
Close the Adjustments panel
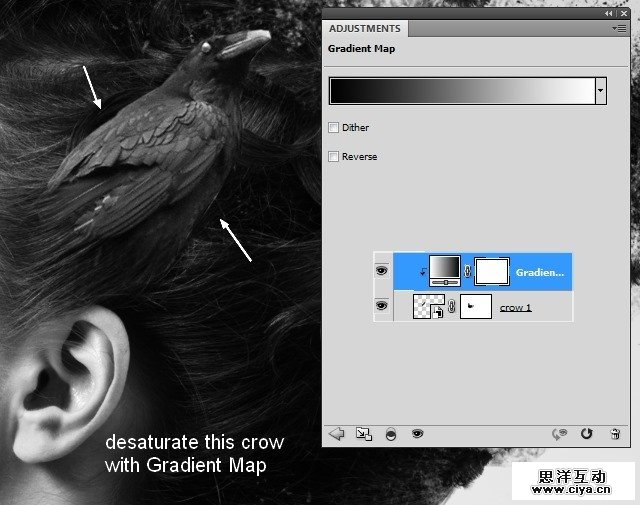coord(624,13)
